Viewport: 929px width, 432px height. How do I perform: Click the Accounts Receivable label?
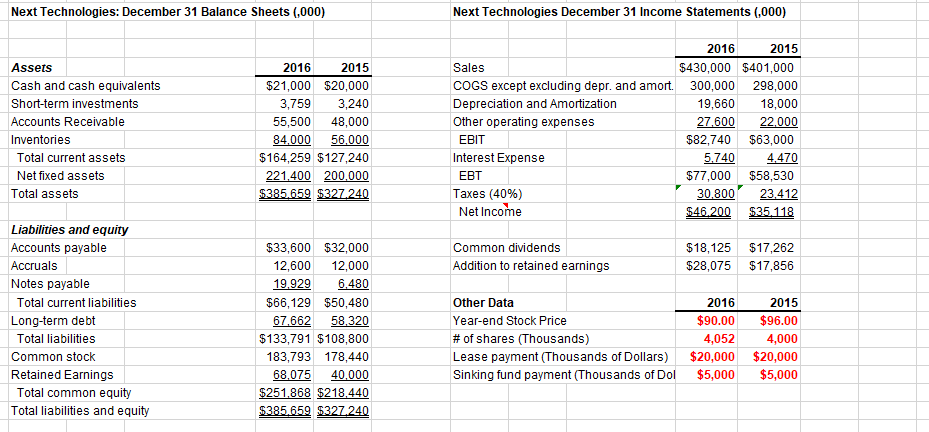point(69,122)
